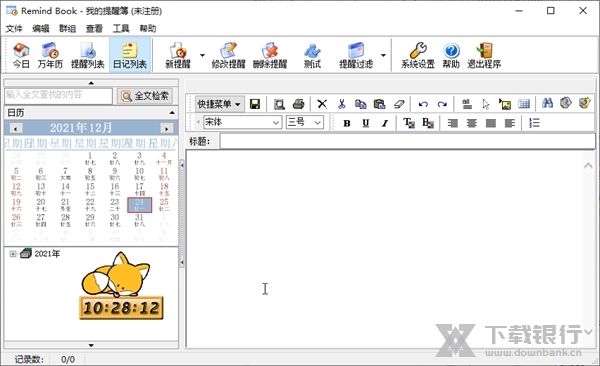600x366 pixels.
Task: Click the 全文检索 search button
Action: coord(145,96)
